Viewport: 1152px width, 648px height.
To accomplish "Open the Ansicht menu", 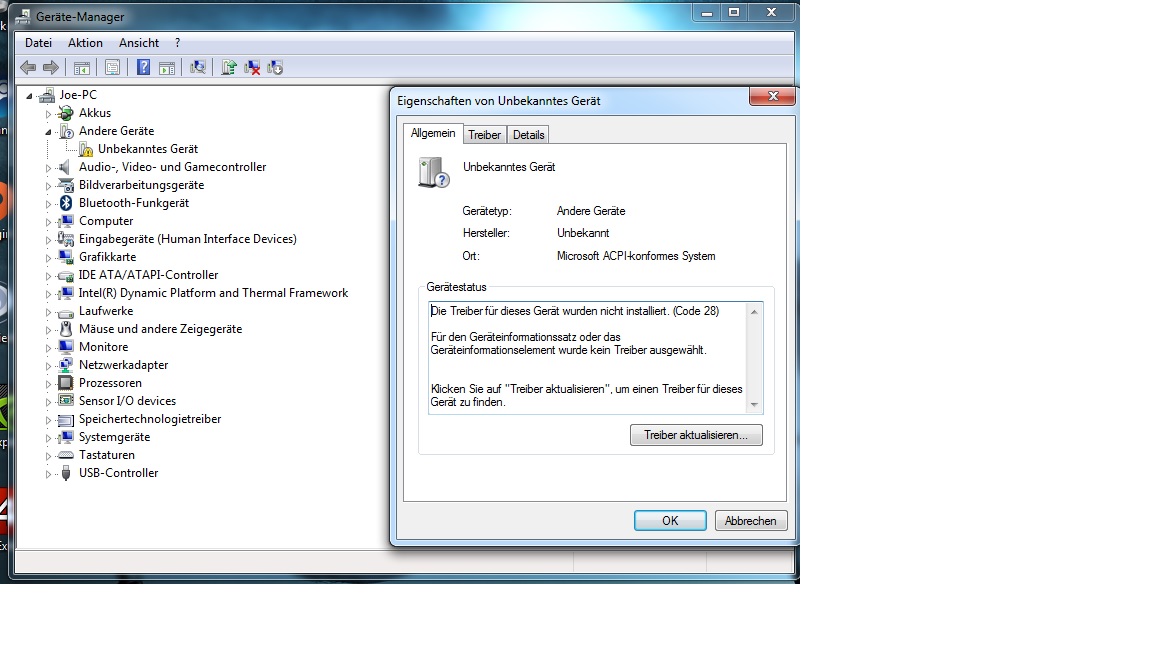I will tap(139, 43).
